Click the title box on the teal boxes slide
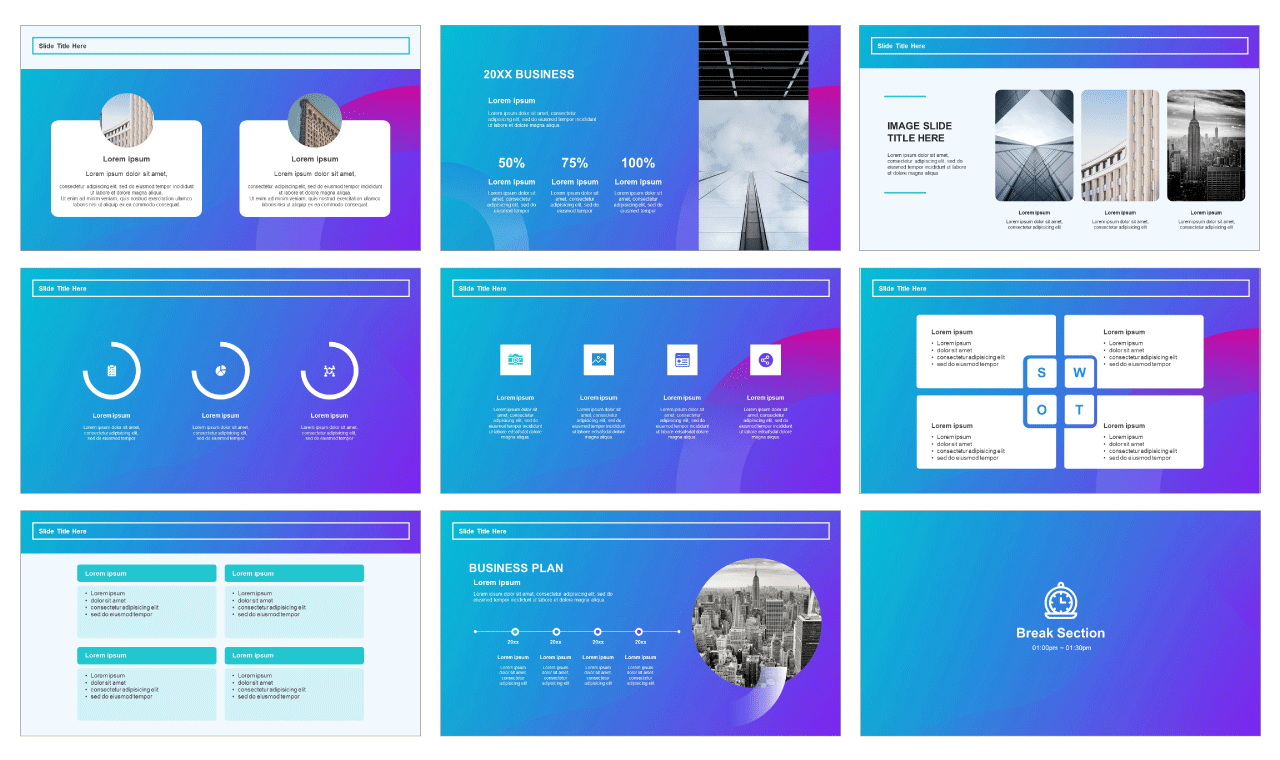This screenshot has width=1280, height=760. click(x=221, y=531)
